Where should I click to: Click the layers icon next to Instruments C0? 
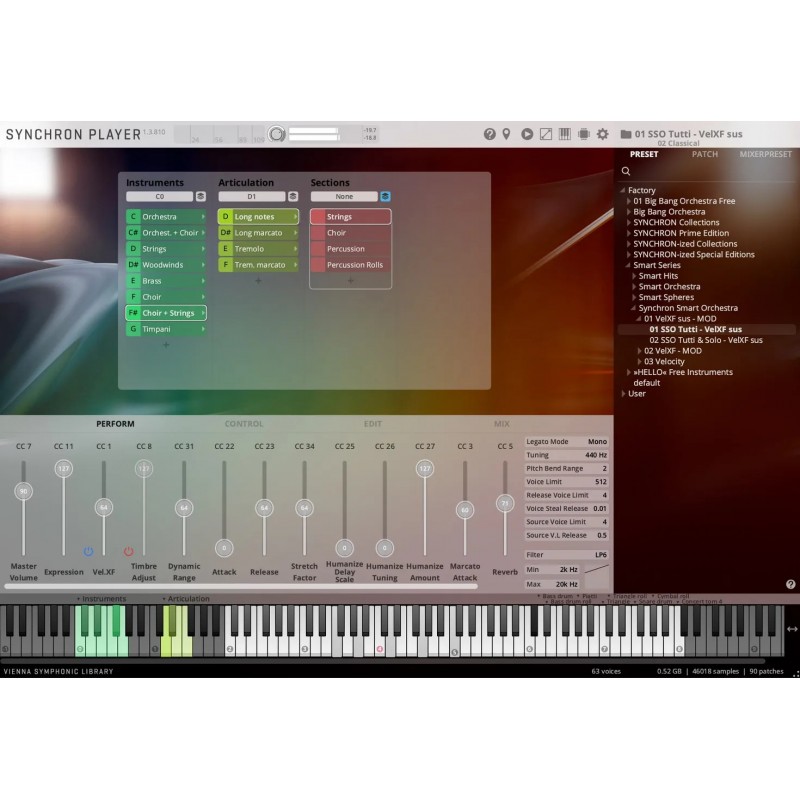click(201, 197)
